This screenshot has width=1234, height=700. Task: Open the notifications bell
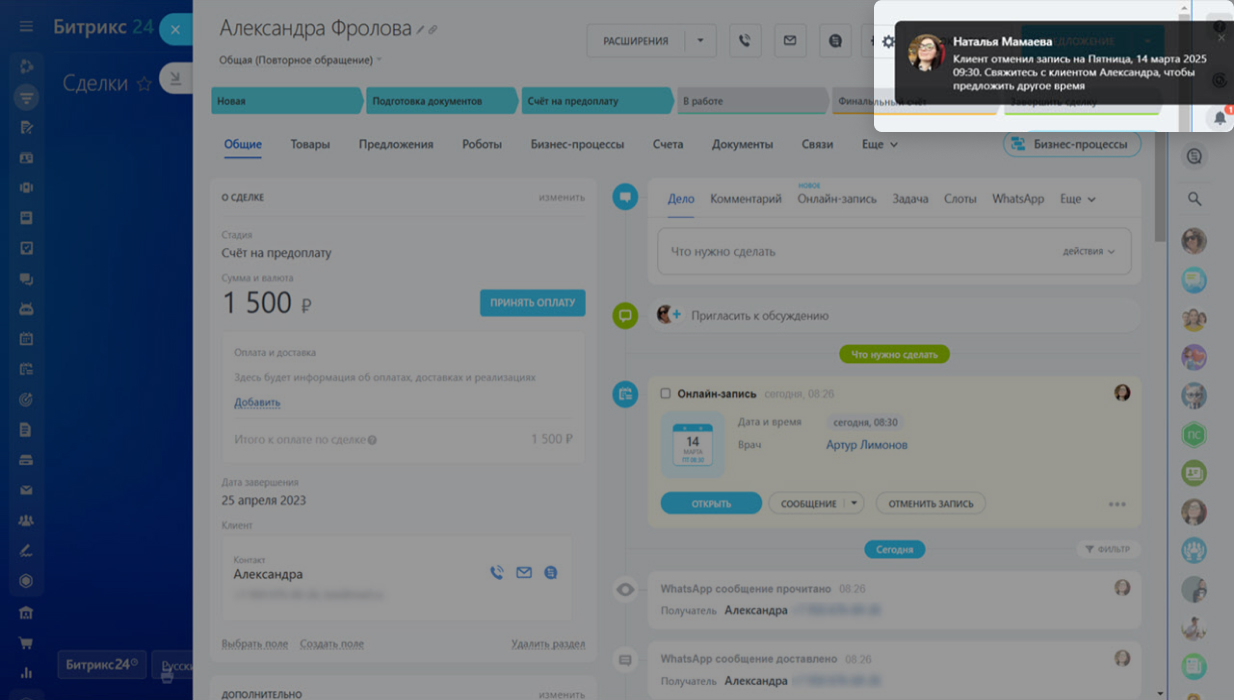click(1220, 118)
